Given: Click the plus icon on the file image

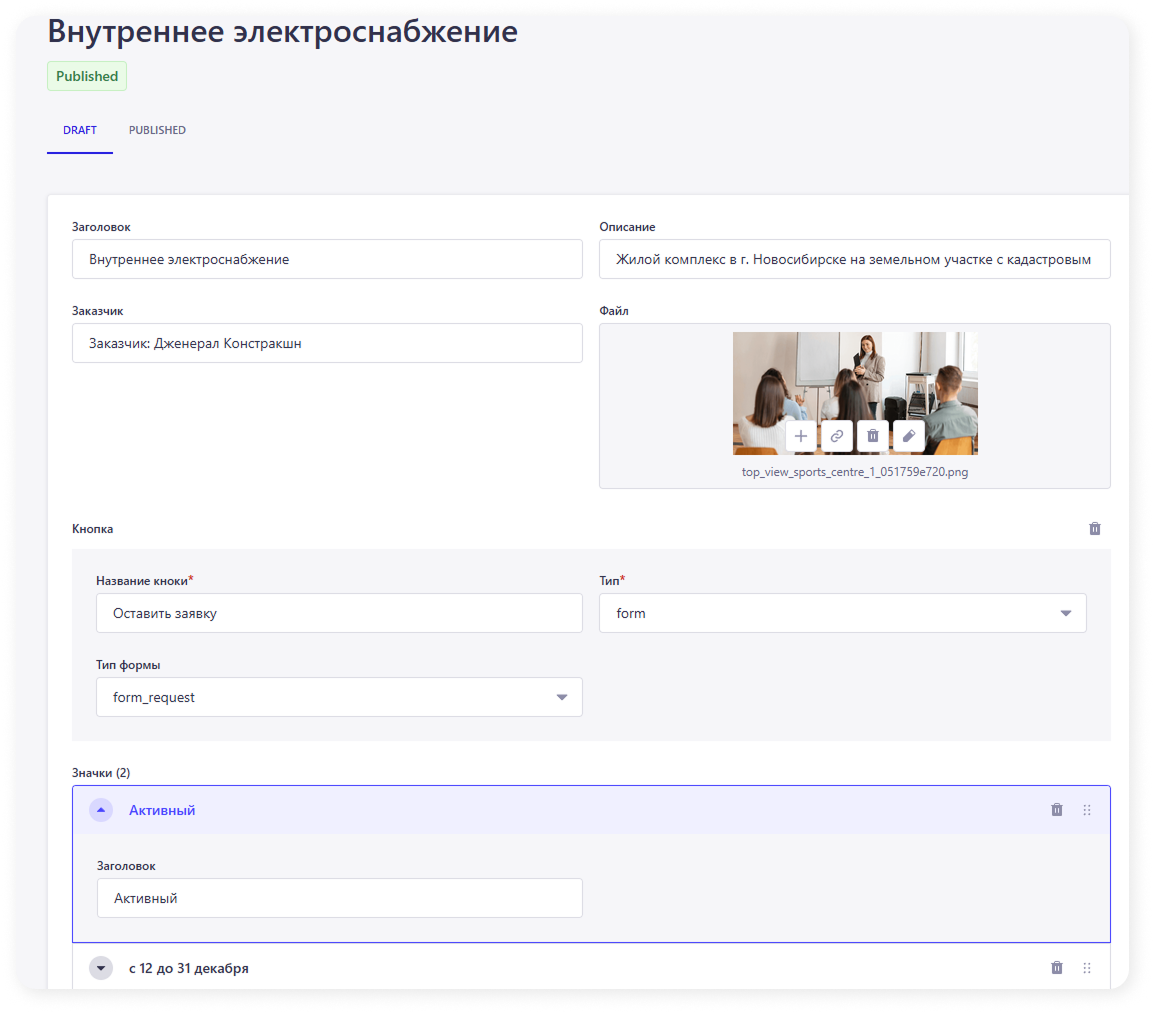Looking at the screenshot, I should [x=800, y=436].
